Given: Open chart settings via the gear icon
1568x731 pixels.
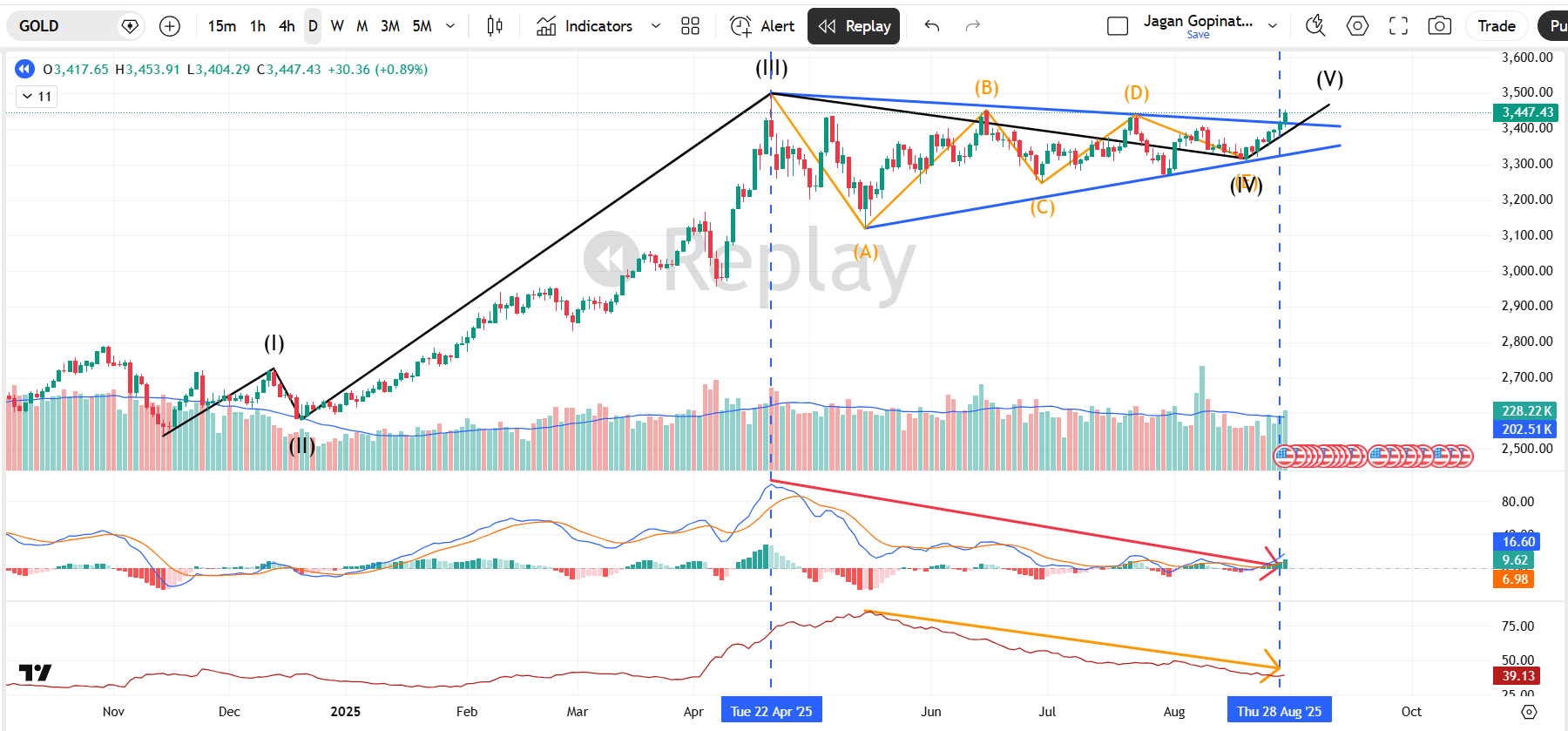Looking at the screenshot, I should (1357, 26).
